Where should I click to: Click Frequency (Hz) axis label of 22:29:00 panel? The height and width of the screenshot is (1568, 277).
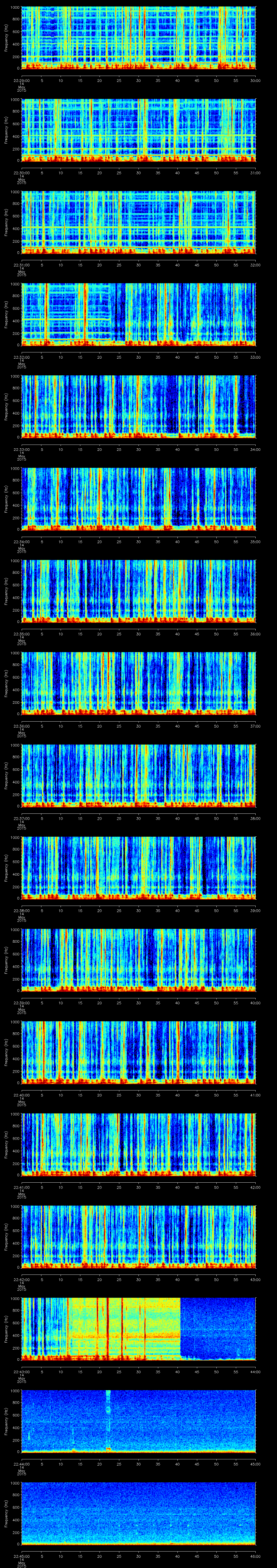click(6, 38)
